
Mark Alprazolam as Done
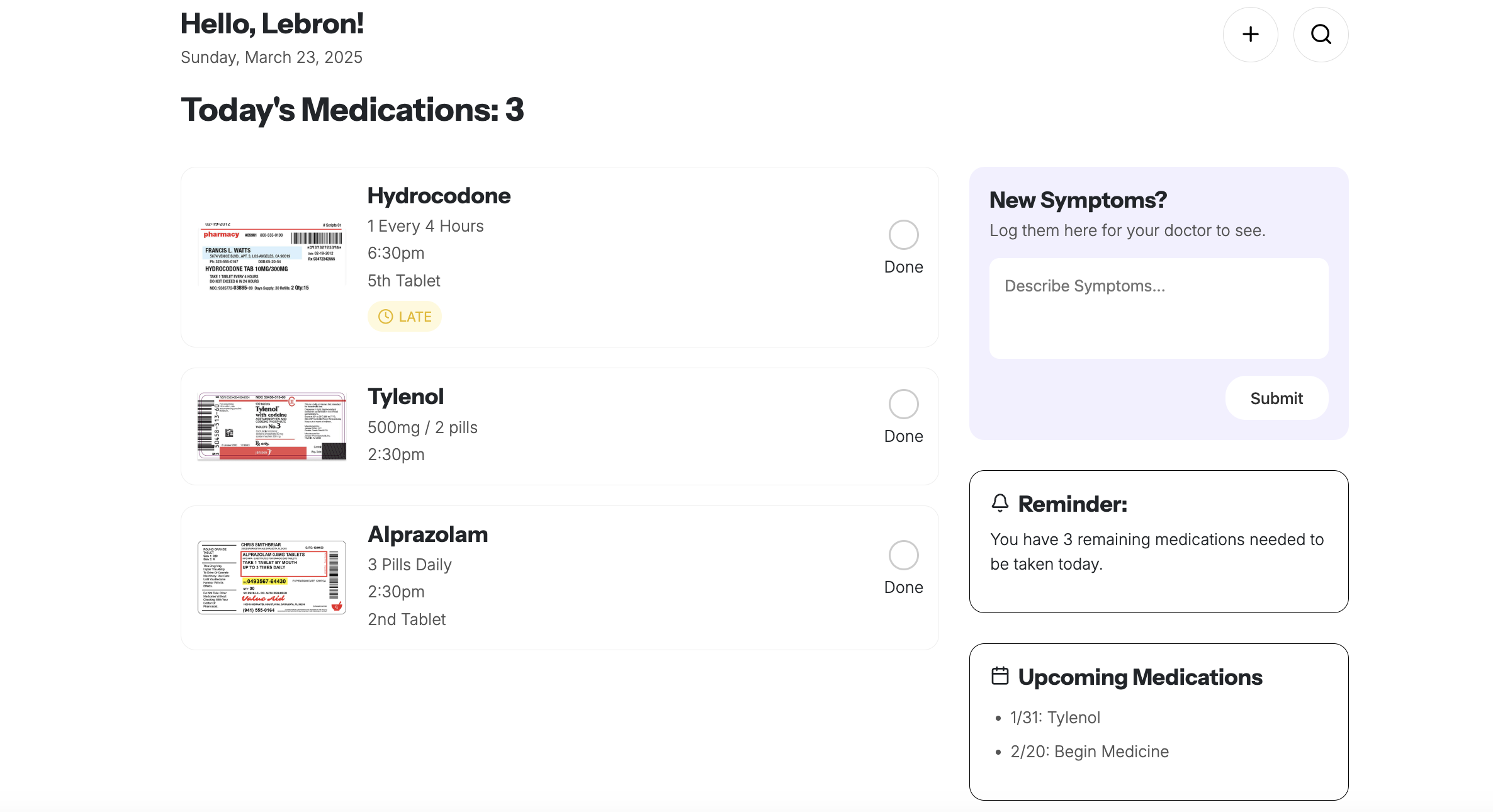(903, 555)
